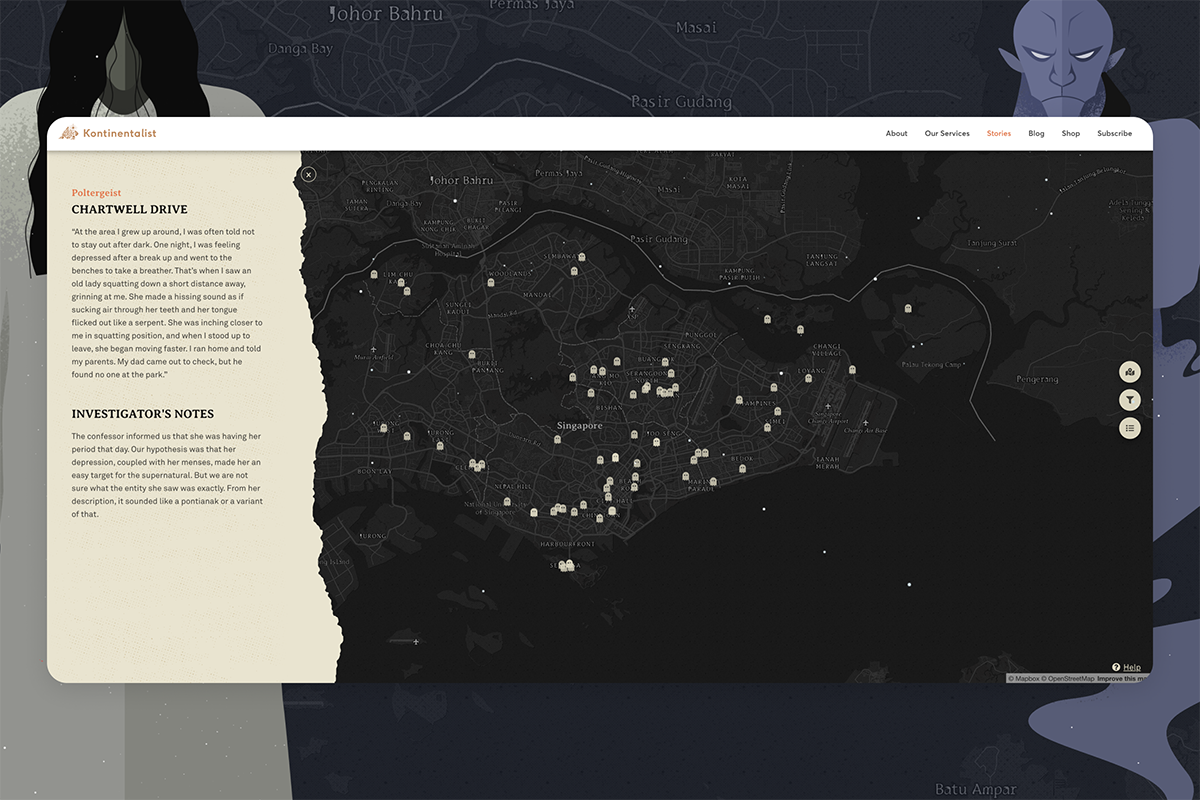Click Subscribe in the navigation bar
Viewport: 1200px width, 800px height.
[1115, 134]
